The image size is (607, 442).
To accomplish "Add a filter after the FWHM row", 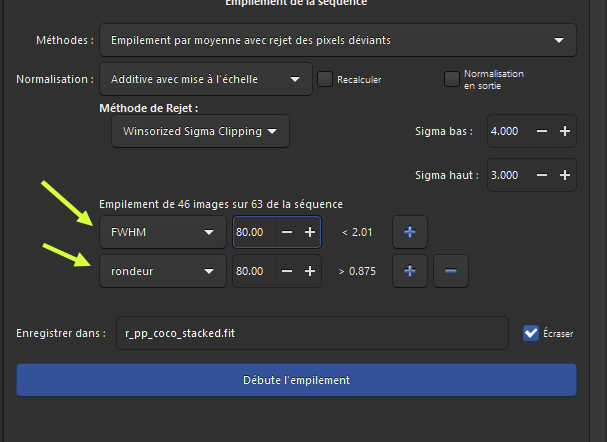I will tap(410, 232).
